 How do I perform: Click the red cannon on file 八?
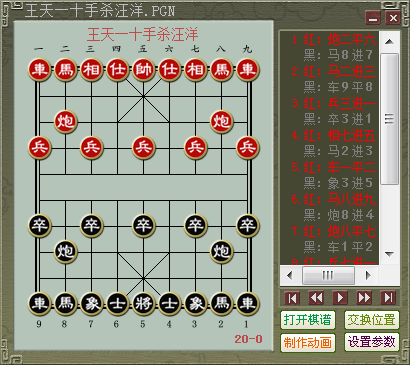(x=221, y=122)
